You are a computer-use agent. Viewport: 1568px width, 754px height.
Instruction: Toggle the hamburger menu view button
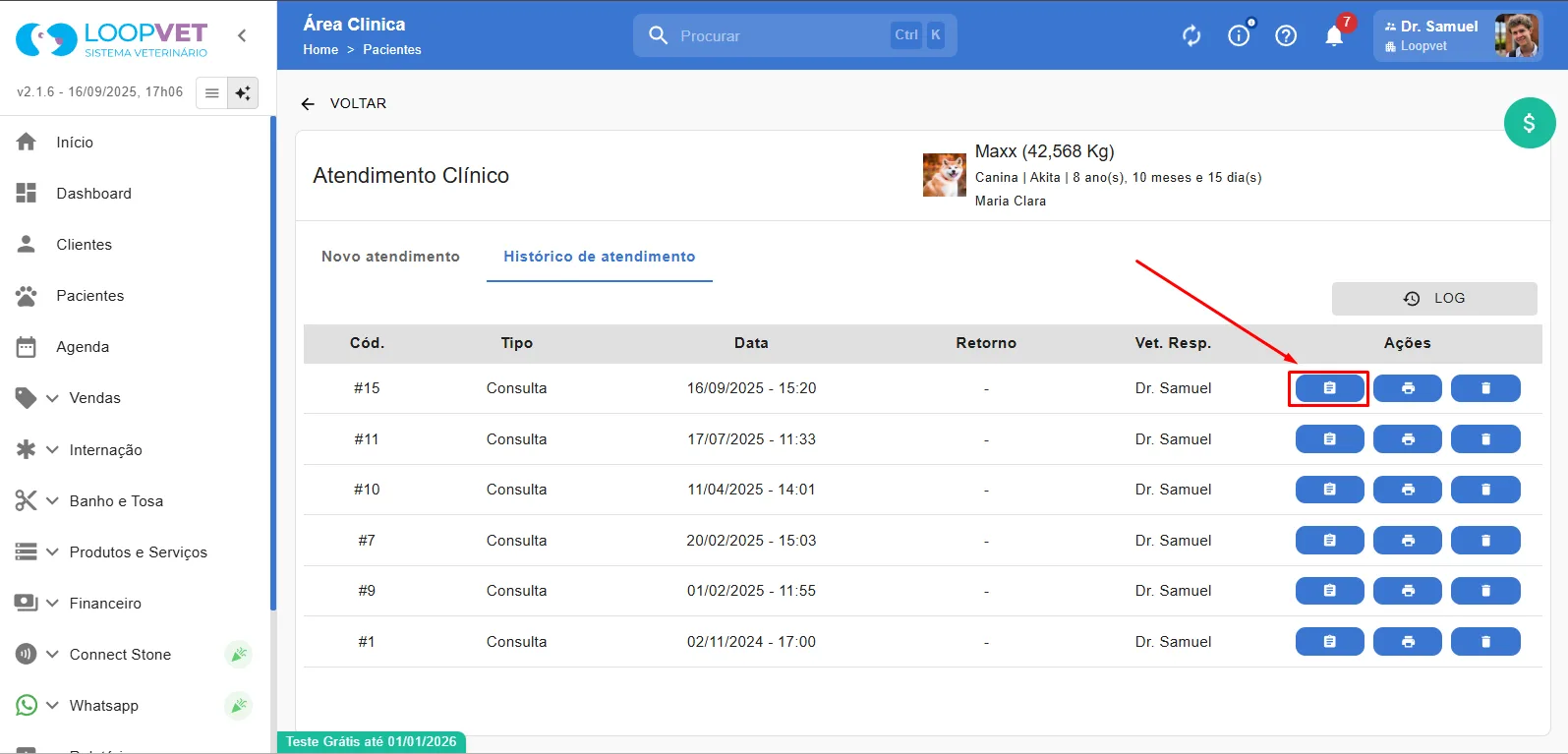211,92
